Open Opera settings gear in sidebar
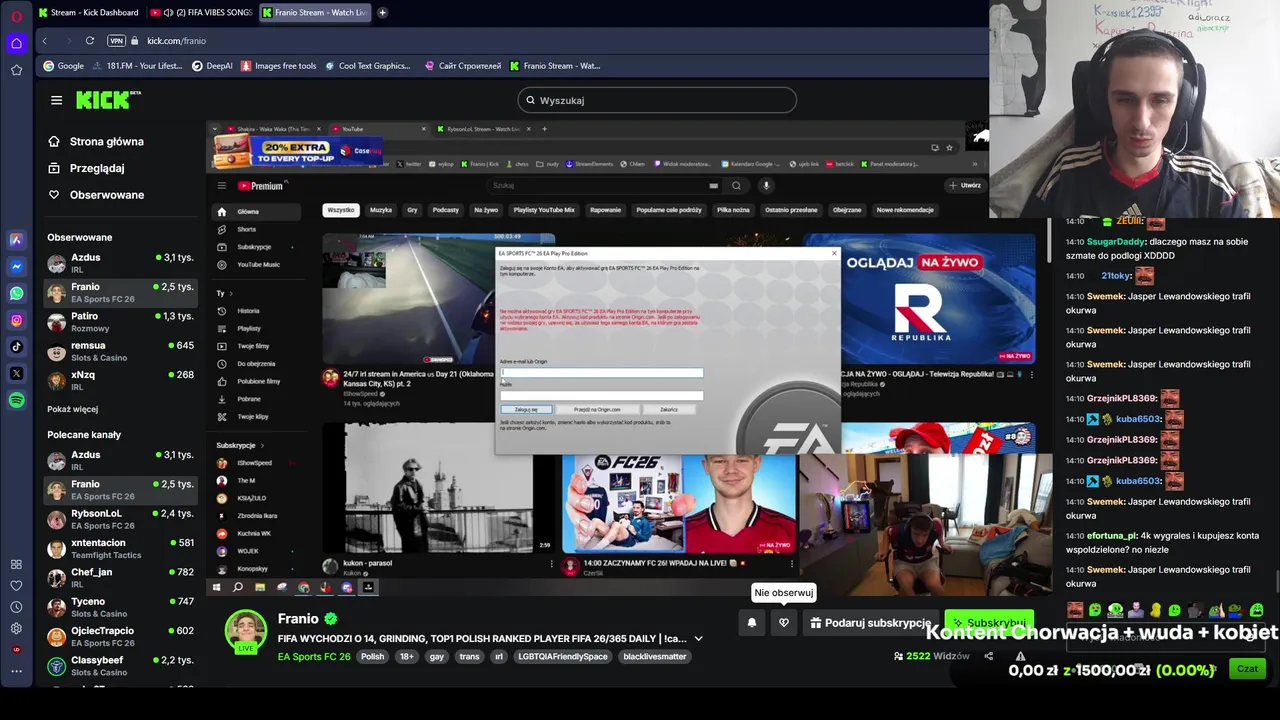Viewport: 1280px width, 720px height. (x=16, y=628)
